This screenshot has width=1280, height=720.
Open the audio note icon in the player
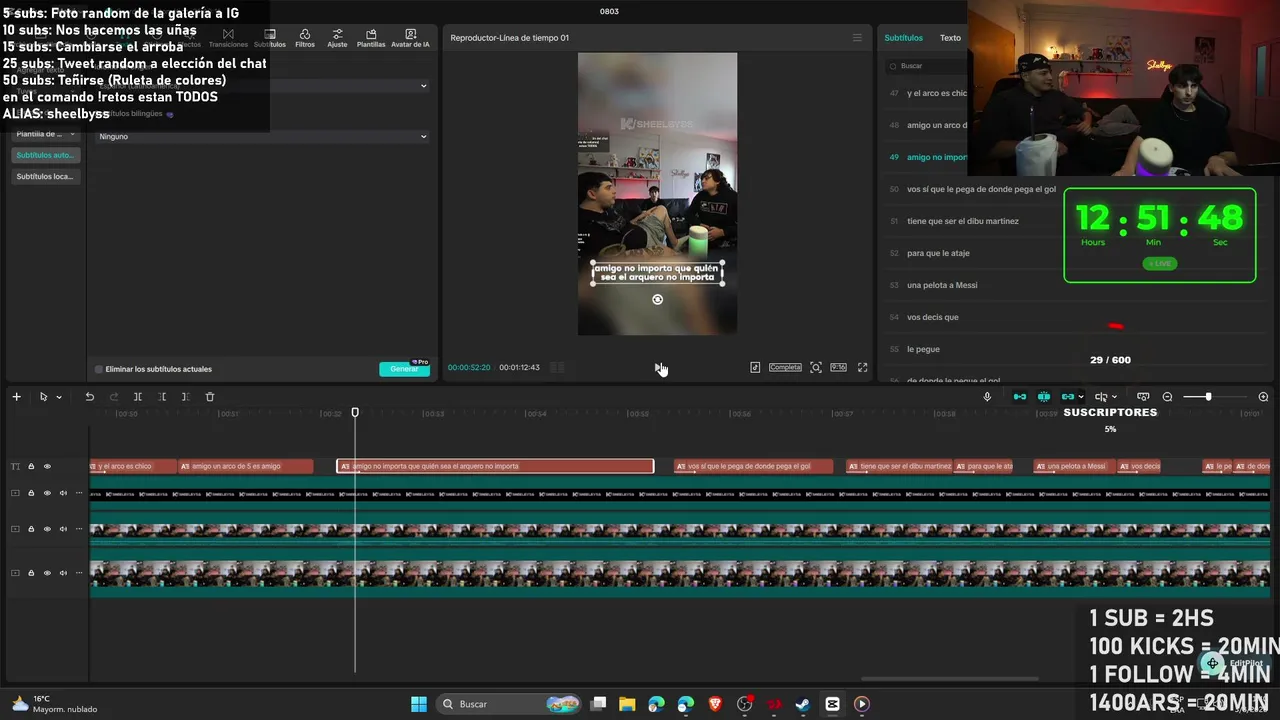tap(755, 367)
